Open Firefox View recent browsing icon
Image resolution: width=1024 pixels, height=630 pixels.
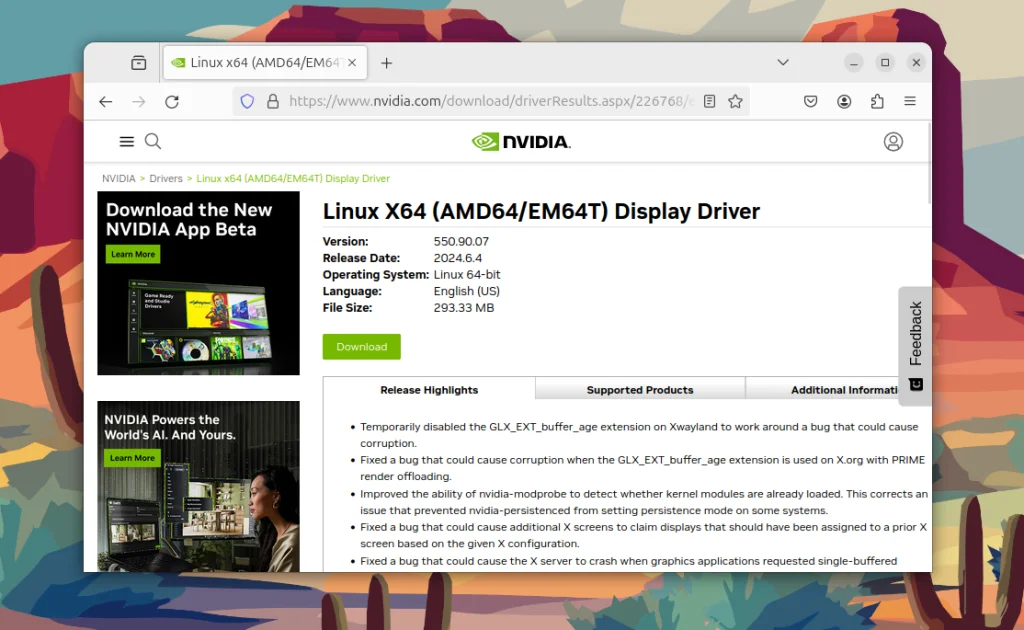(138, 63)
